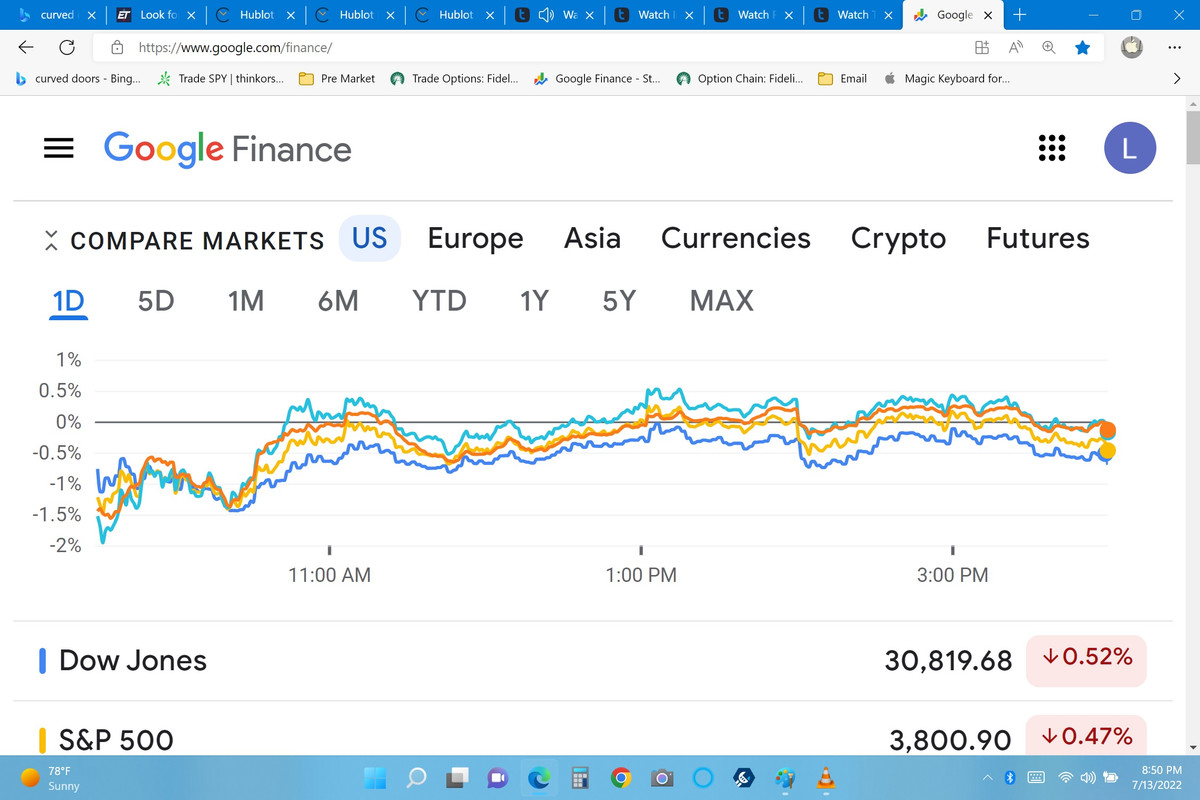The image size is (1200, 800).
Task: Switch to the curved doors browser tab
Action: click(55, 15)
